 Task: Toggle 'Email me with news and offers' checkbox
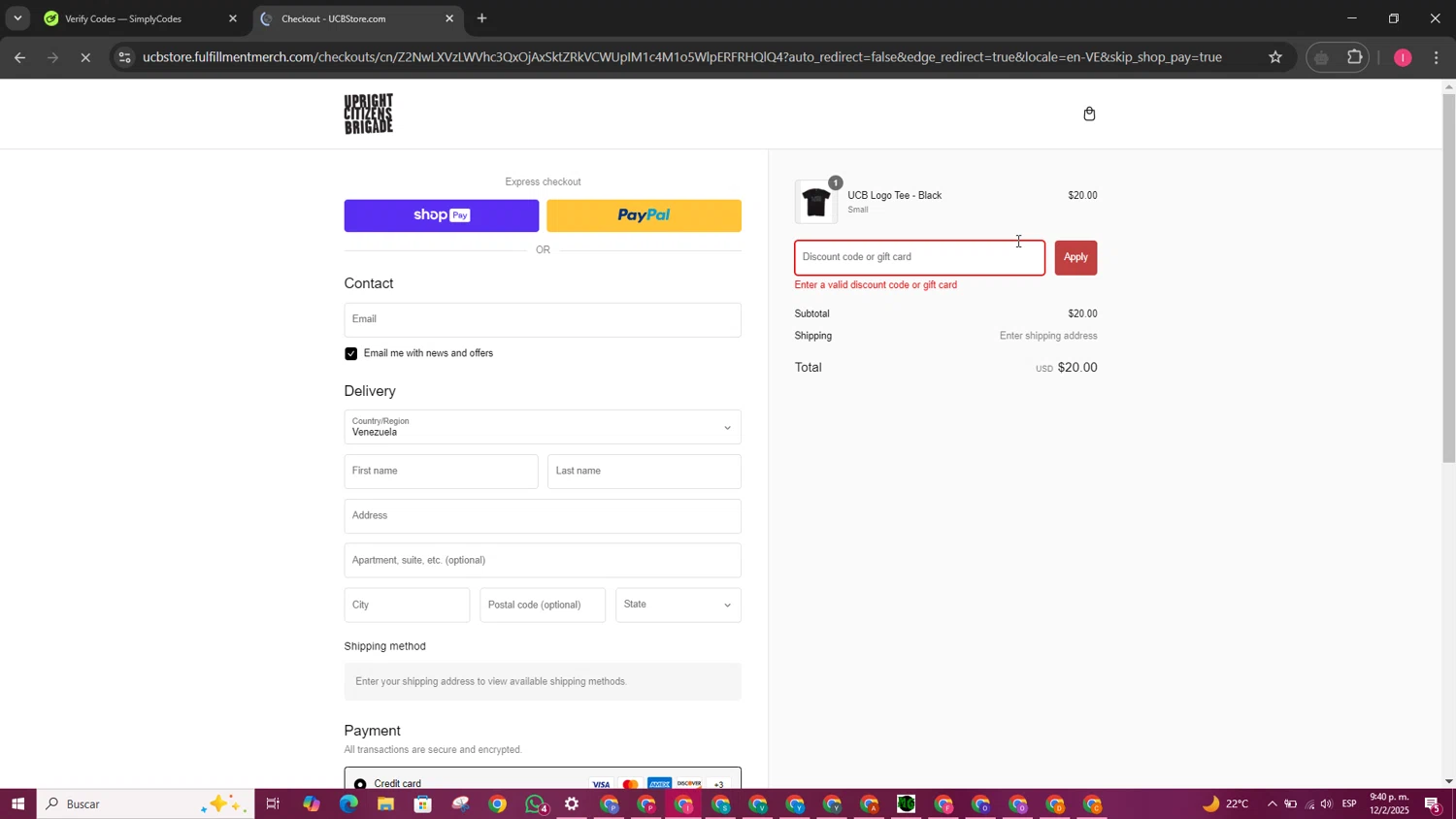351,354
